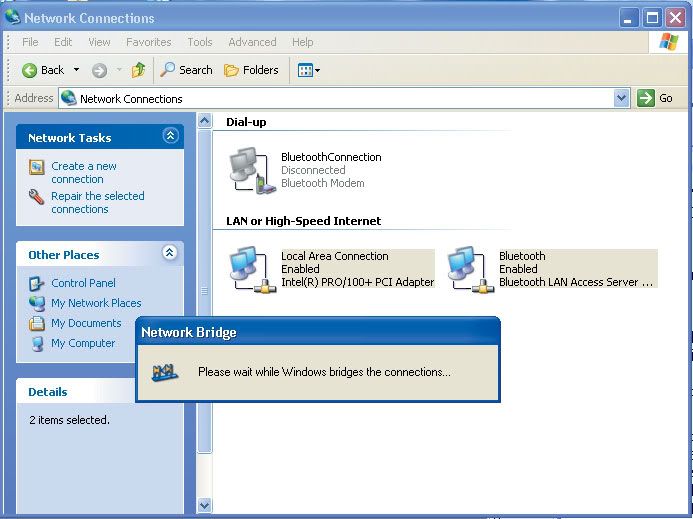Click the Forward arrow icon in toolbar
Screen dimensions: 693x519
[99, 70]
